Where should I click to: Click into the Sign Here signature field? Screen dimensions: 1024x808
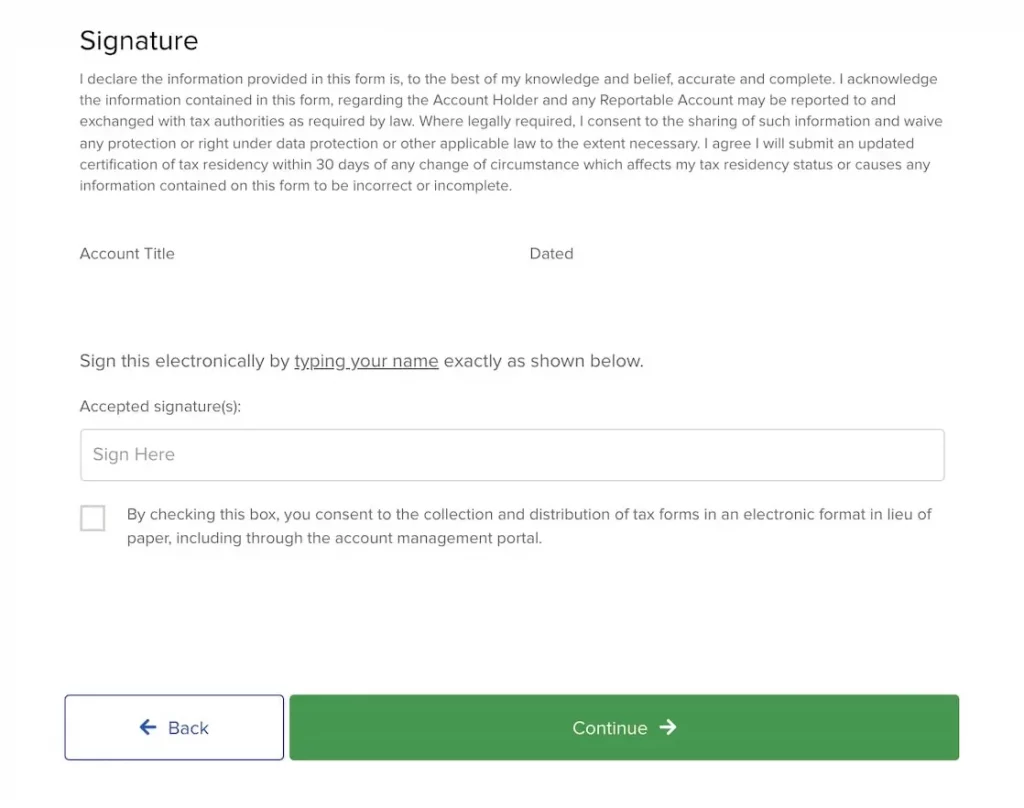tap(512, 455)
